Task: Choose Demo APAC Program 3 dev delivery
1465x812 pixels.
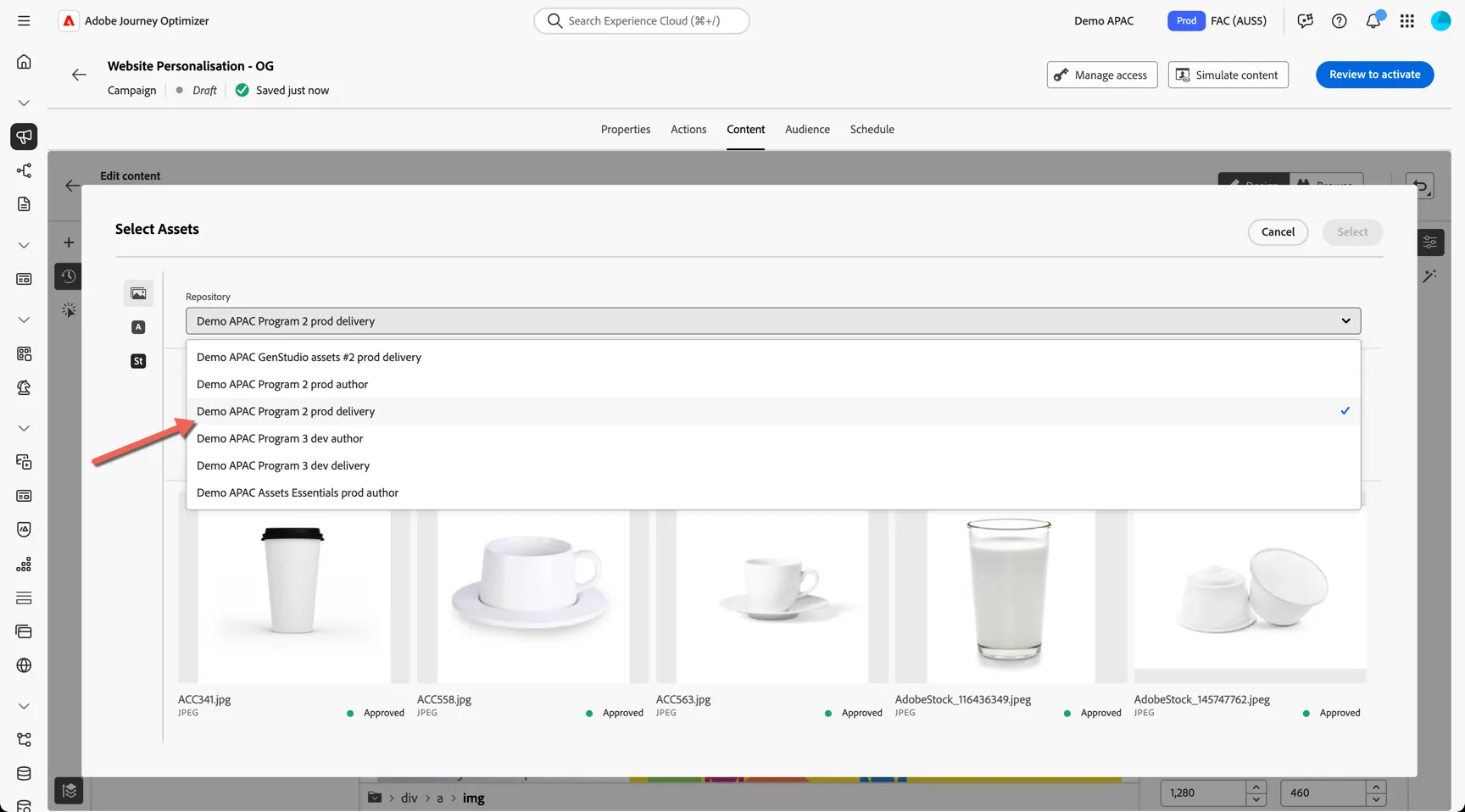Action: click(773, 465)
